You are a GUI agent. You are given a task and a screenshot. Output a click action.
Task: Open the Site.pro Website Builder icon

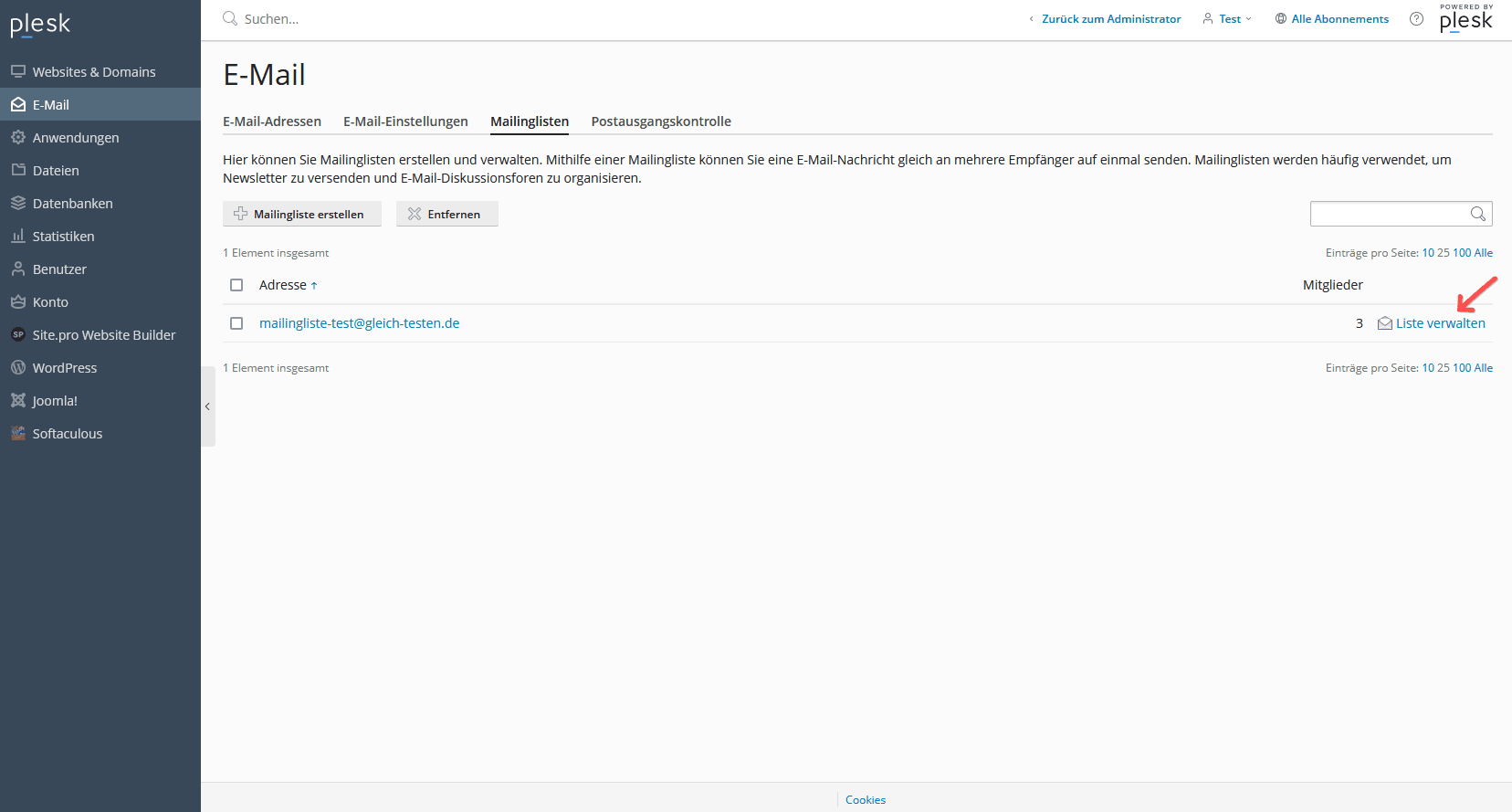[18, 334]
